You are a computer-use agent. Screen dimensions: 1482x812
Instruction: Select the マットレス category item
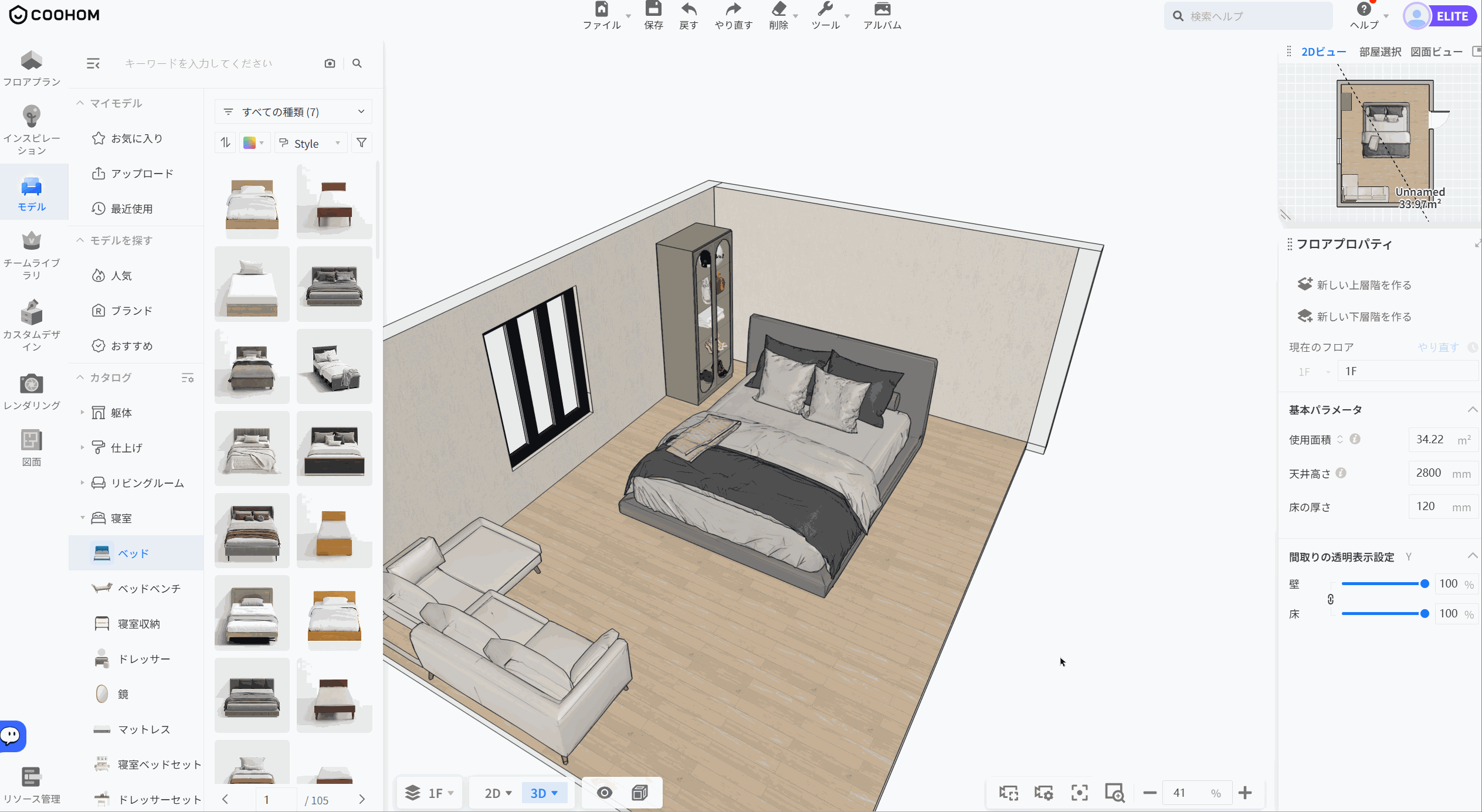[x=136, y=729]
